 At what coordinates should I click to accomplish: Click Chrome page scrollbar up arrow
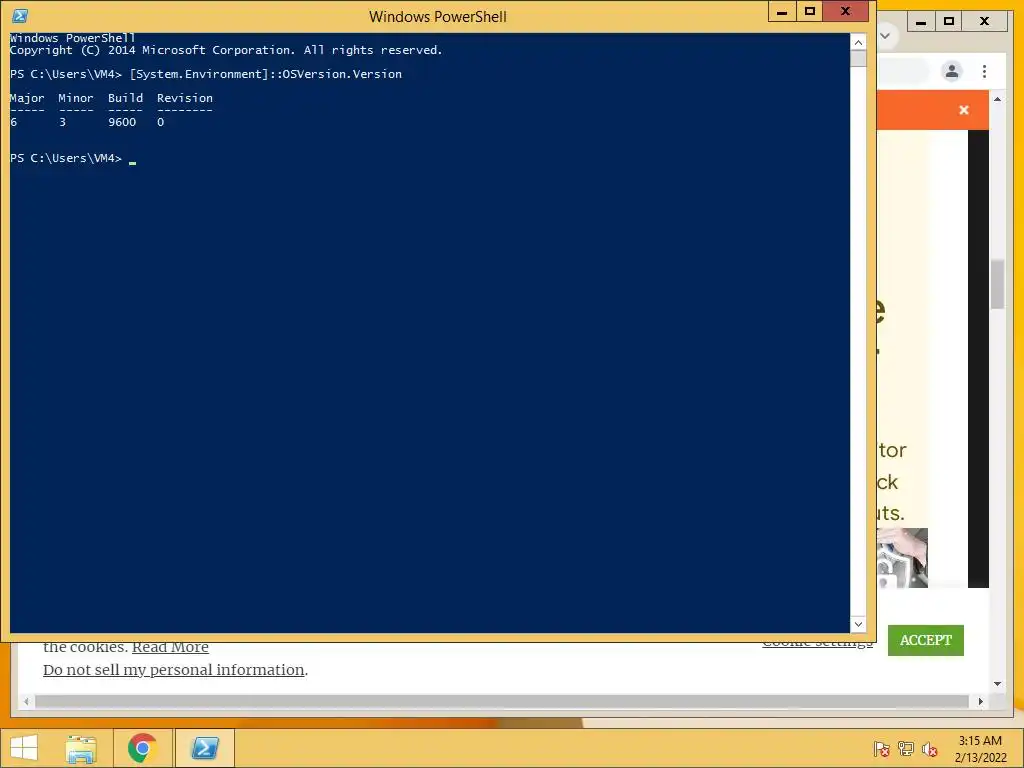pos(997,99)
